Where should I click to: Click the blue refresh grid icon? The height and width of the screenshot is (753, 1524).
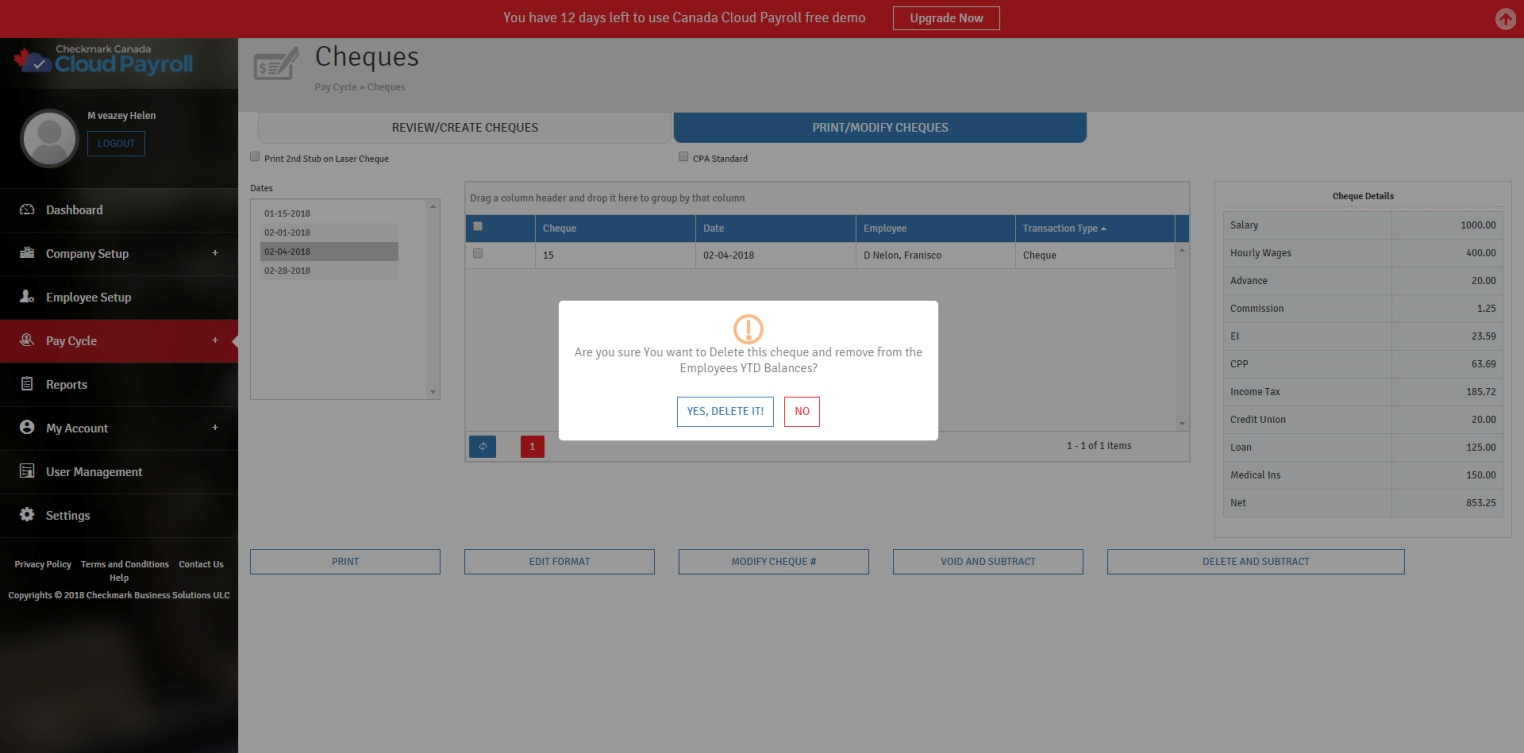tap(482, 446)
